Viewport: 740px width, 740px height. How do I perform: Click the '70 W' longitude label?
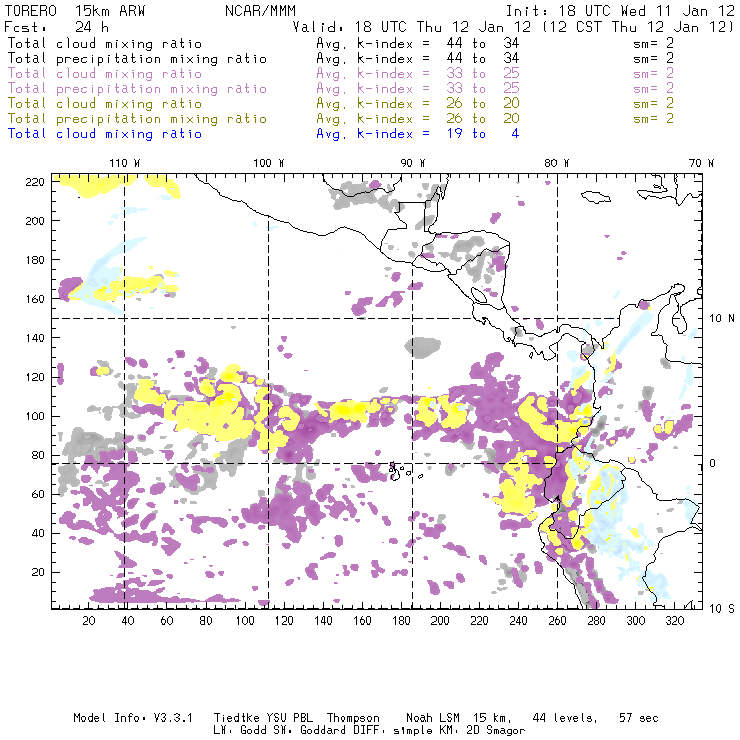click(x=701, y=163)
